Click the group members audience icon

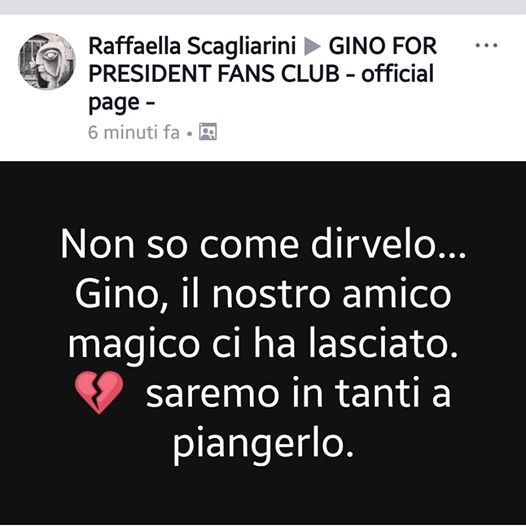(208, 132)
